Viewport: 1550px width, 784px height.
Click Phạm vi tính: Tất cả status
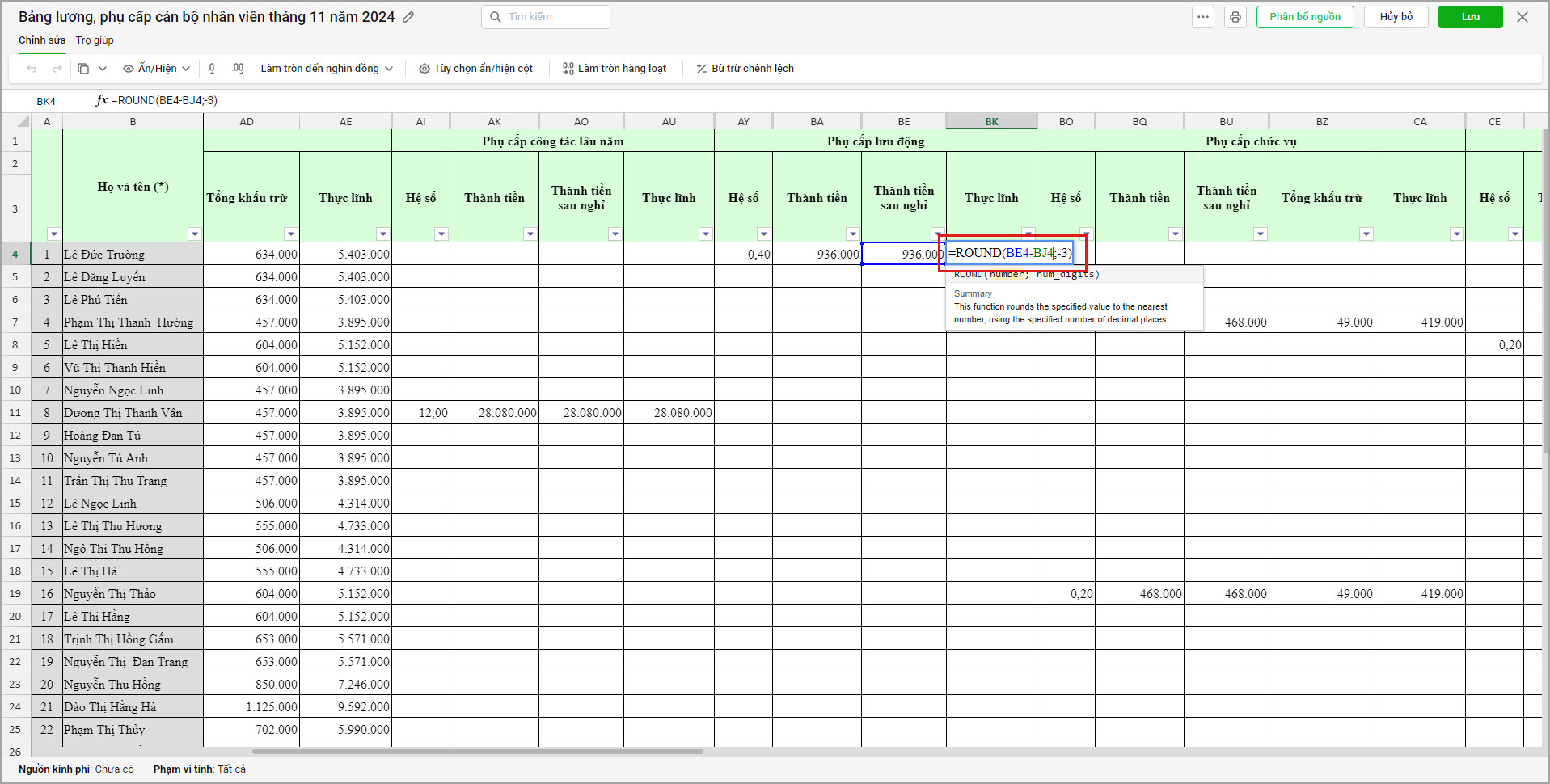tap(199, 769)
